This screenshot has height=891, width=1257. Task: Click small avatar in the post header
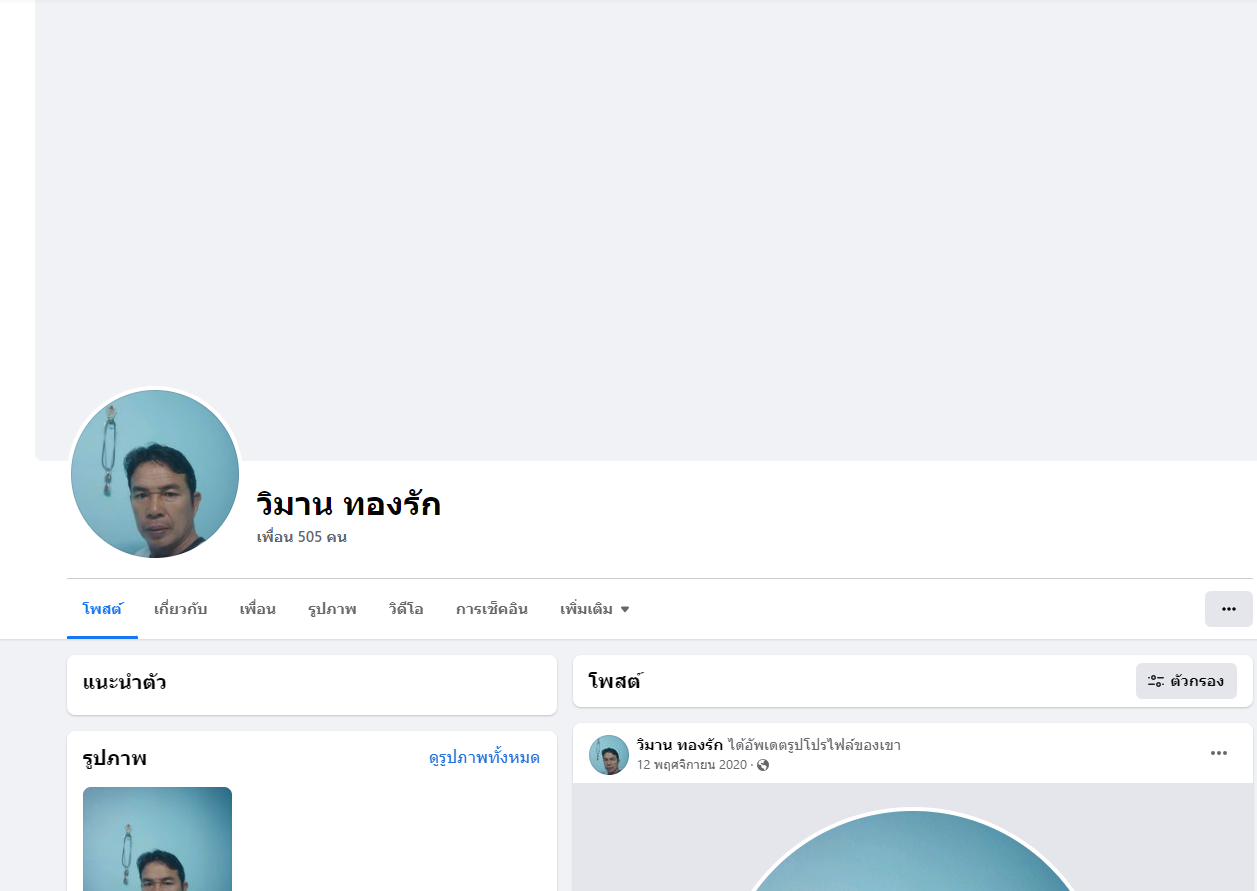coord(609,755)
